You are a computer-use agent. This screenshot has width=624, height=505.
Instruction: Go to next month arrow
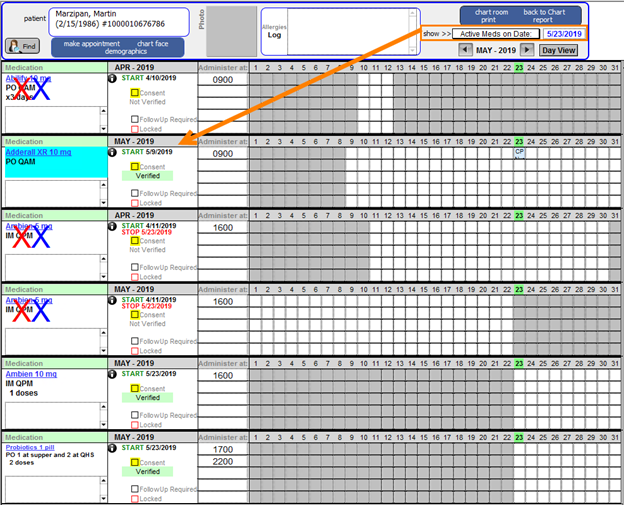coord(527,50)
